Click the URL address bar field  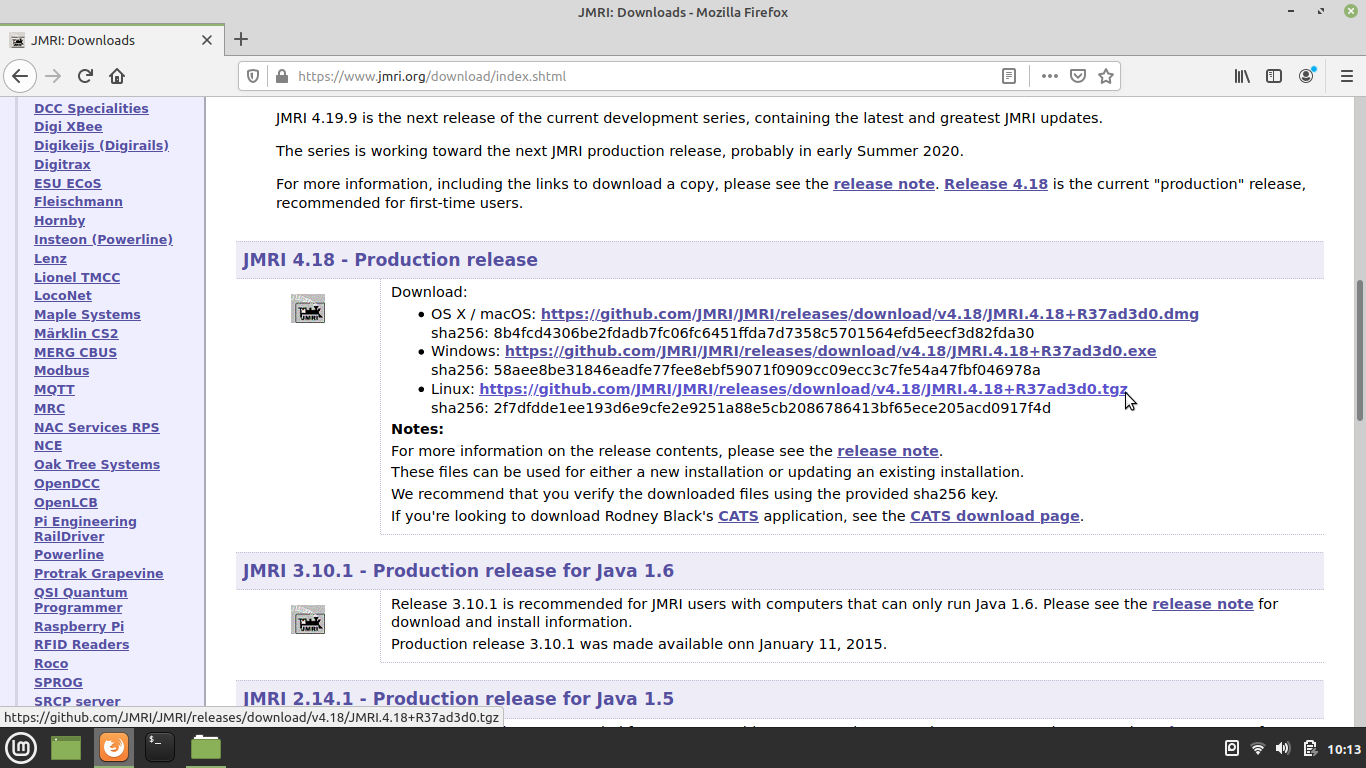click(640, 76)
